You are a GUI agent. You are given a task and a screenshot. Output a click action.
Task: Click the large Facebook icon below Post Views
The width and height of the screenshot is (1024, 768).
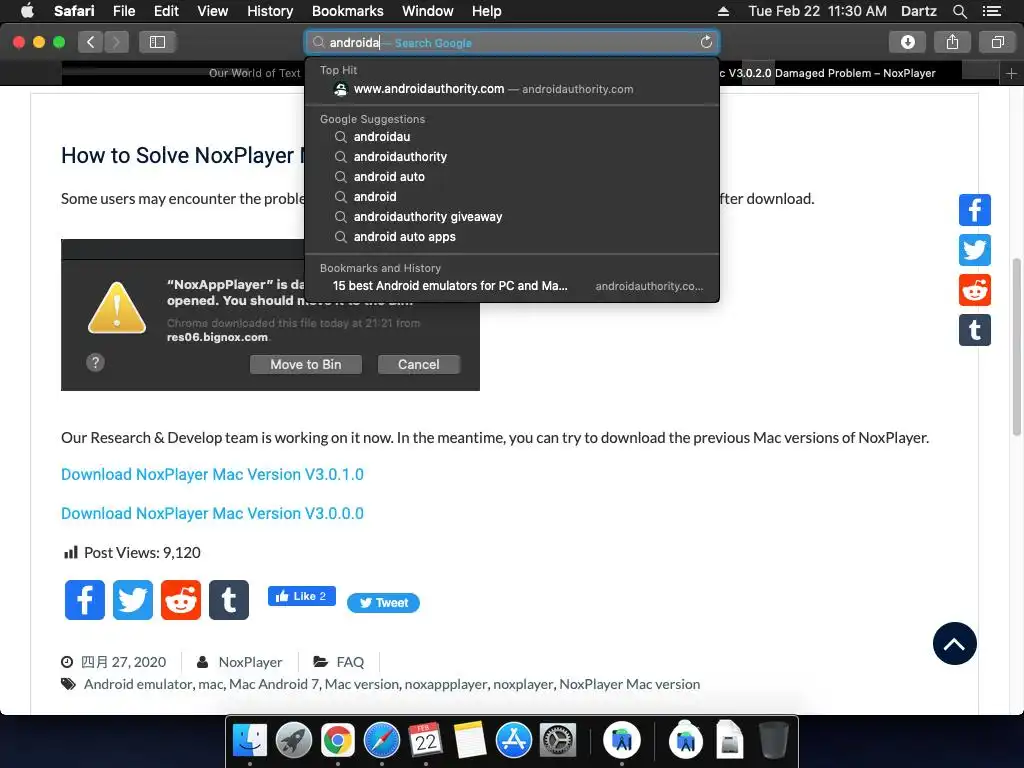pyautogui.click(x=85, y=600)
